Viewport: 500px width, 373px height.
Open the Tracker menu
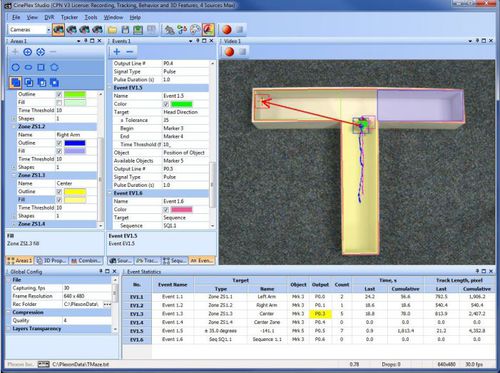pos(69,17)
